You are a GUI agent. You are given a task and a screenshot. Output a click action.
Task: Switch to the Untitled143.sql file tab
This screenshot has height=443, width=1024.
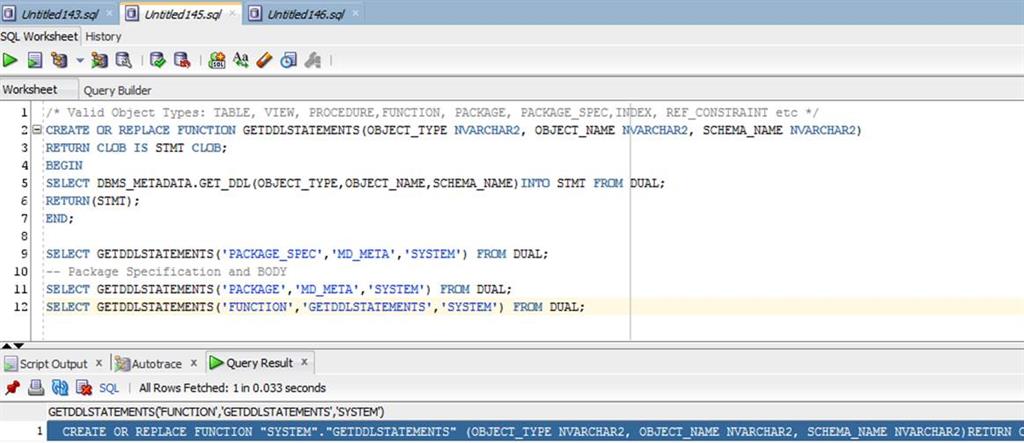click(59, 14)
